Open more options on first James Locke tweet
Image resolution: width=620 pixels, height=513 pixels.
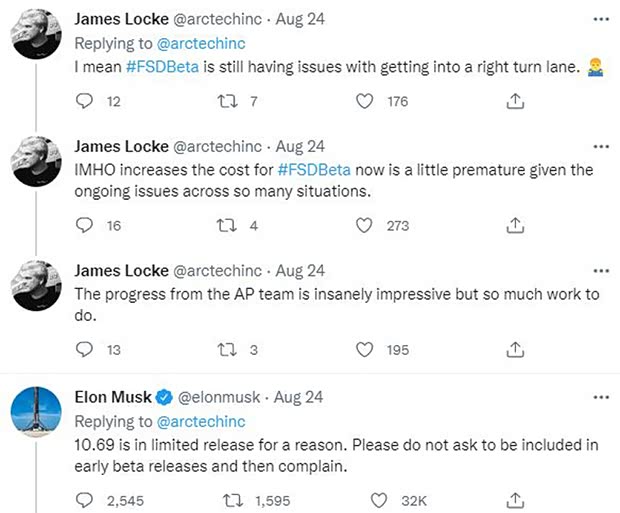coord(600,18)
